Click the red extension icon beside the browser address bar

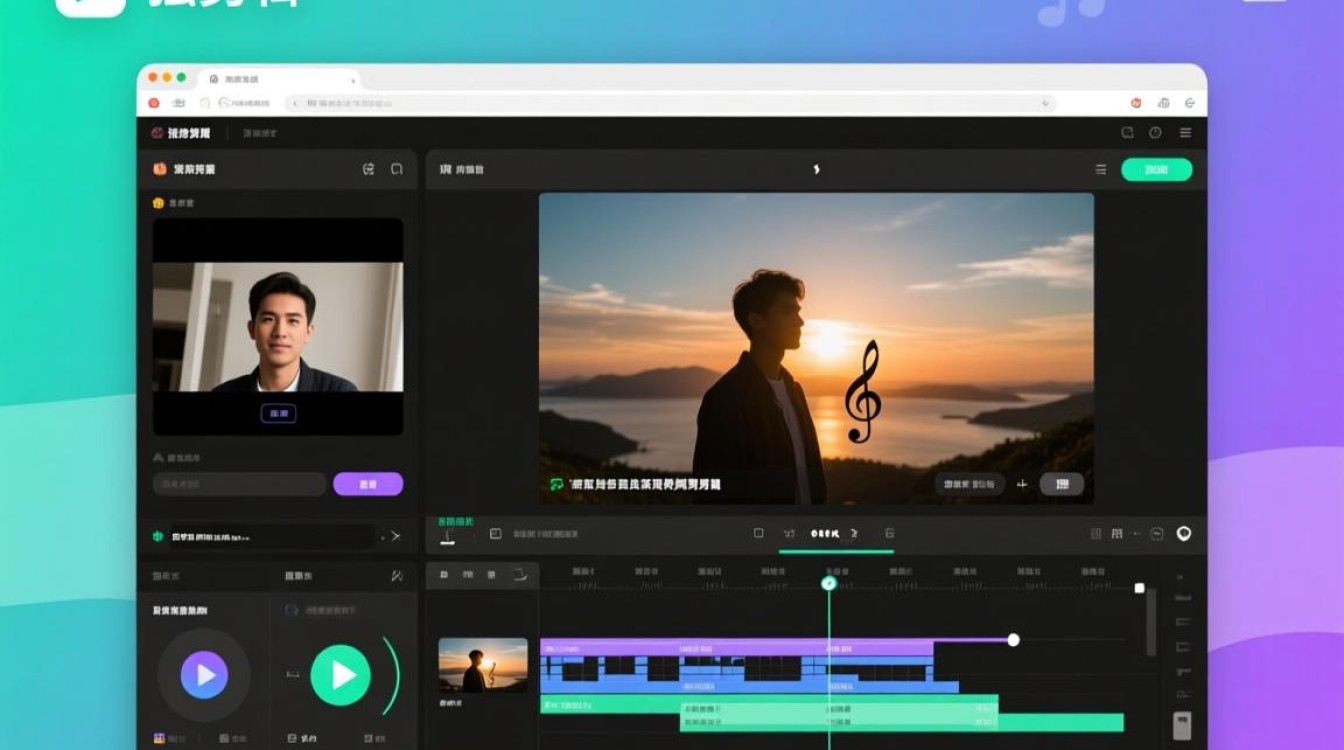1136,103
